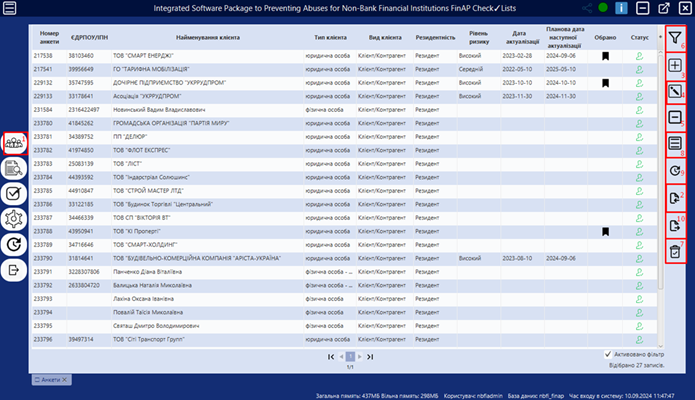Sort by Найменування клієнта column header
This screenshot has width=695, height=400.
[207, 37]
